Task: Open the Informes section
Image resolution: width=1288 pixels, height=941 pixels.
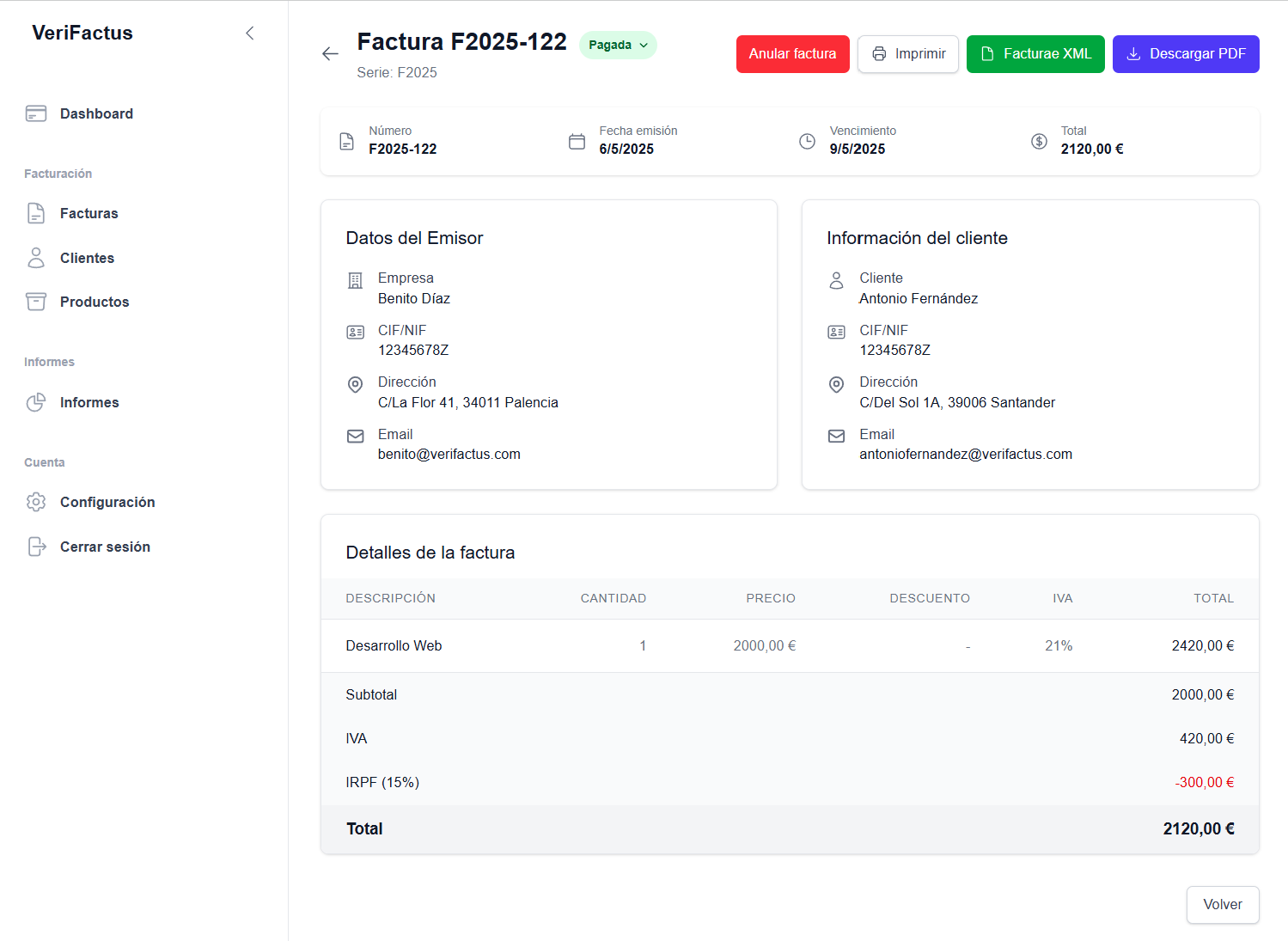Action: tap(89, 401)
